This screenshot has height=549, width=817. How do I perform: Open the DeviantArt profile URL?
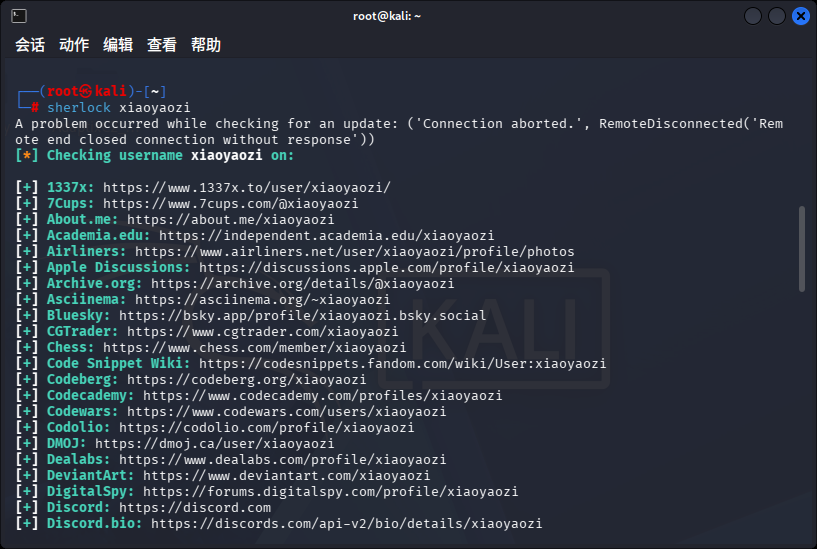pyautogui.click(x=286, y=476)
